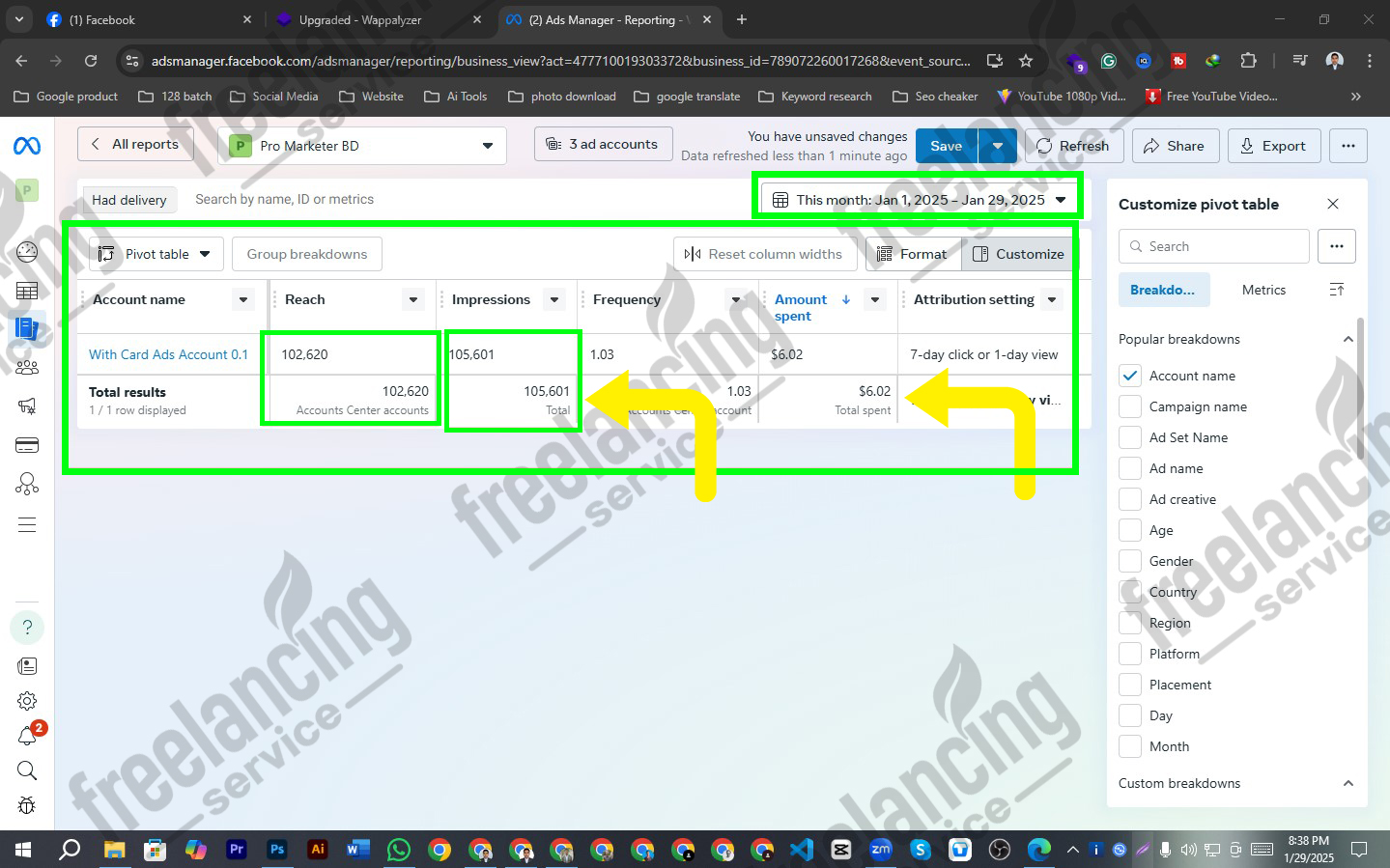This screenshot has width=1390, height=868.
Task: Switch to the Breakdowns tab
Action: click(x=1162, y=290)
